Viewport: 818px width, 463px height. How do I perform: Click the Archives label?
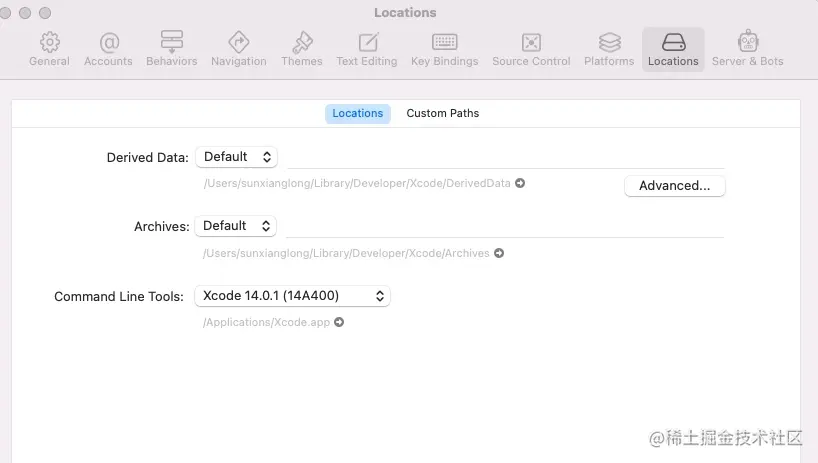[x=162, y=227]
